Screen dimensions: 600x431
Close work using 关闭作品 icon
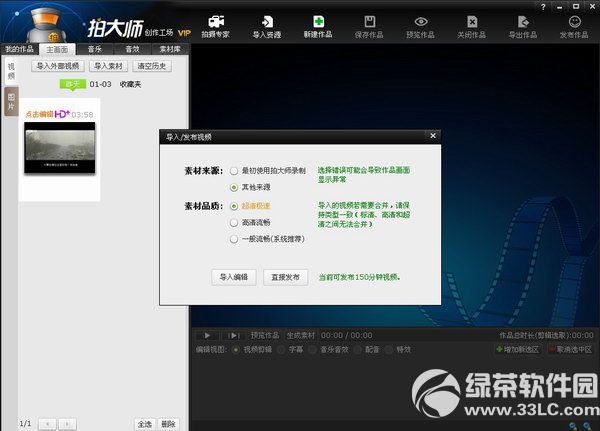pyautogui.click(x=472, y=26)
